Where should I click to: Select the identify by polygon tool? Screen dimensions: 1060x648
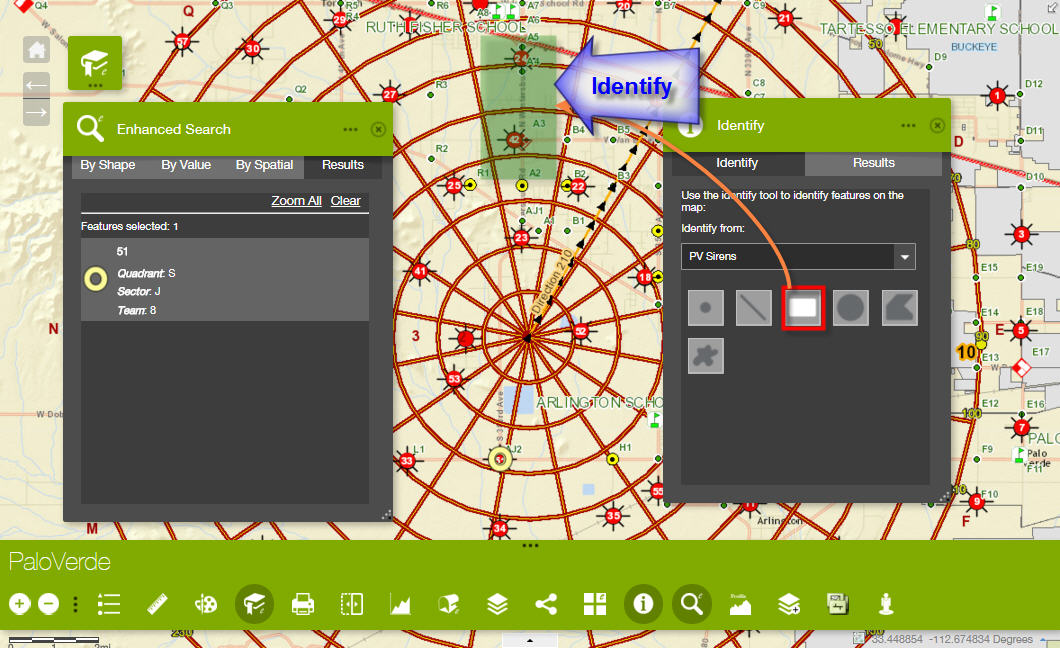point(900,308)
